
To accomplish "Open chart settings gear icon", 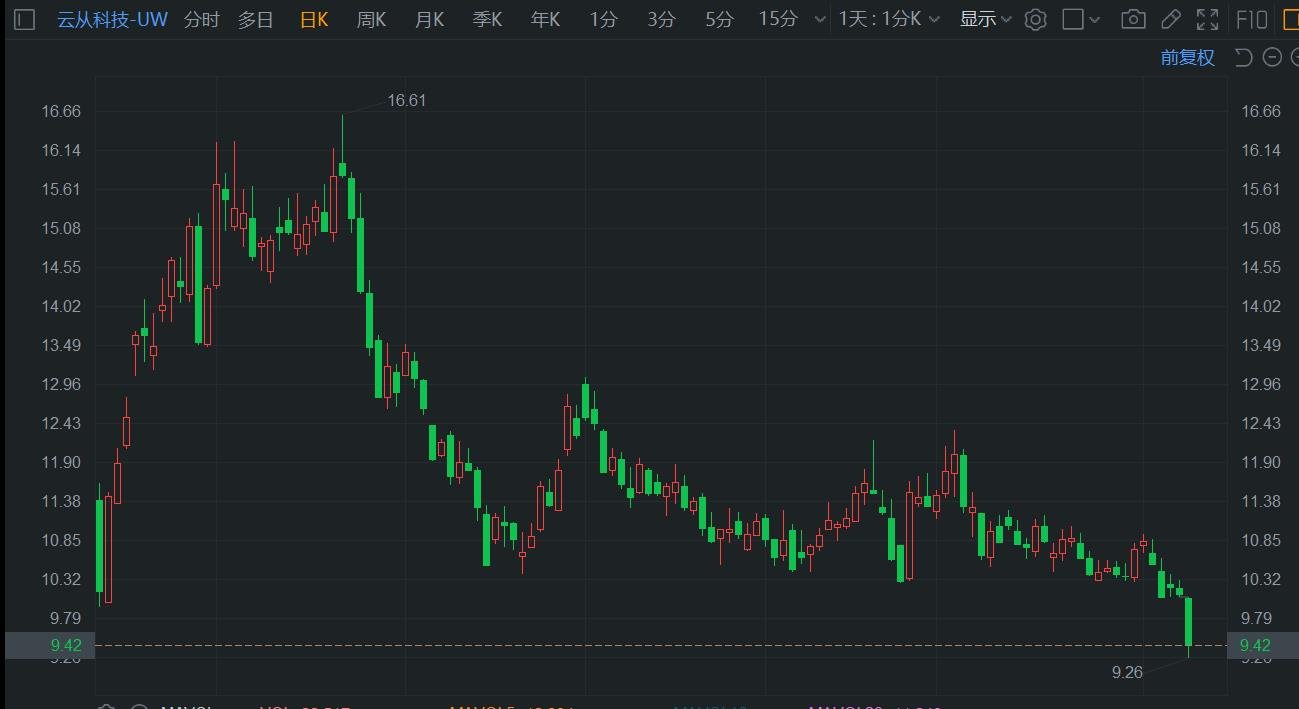I will click(x=1036, y=20).
